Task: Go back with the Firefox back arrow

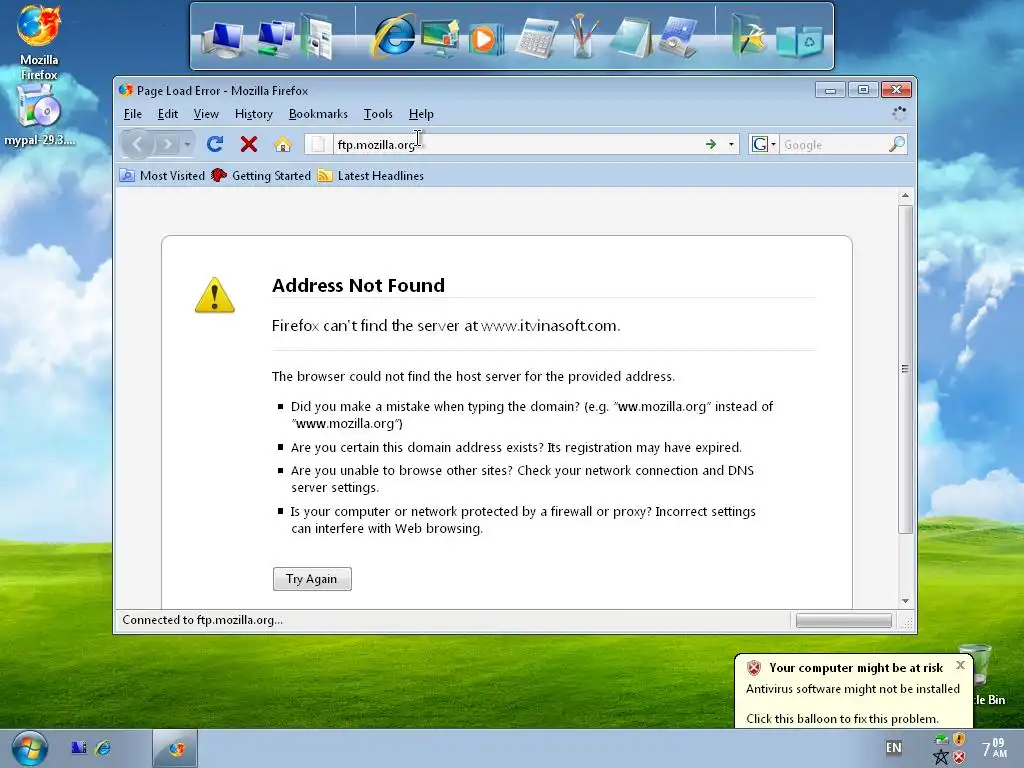Action: (138, 144)
